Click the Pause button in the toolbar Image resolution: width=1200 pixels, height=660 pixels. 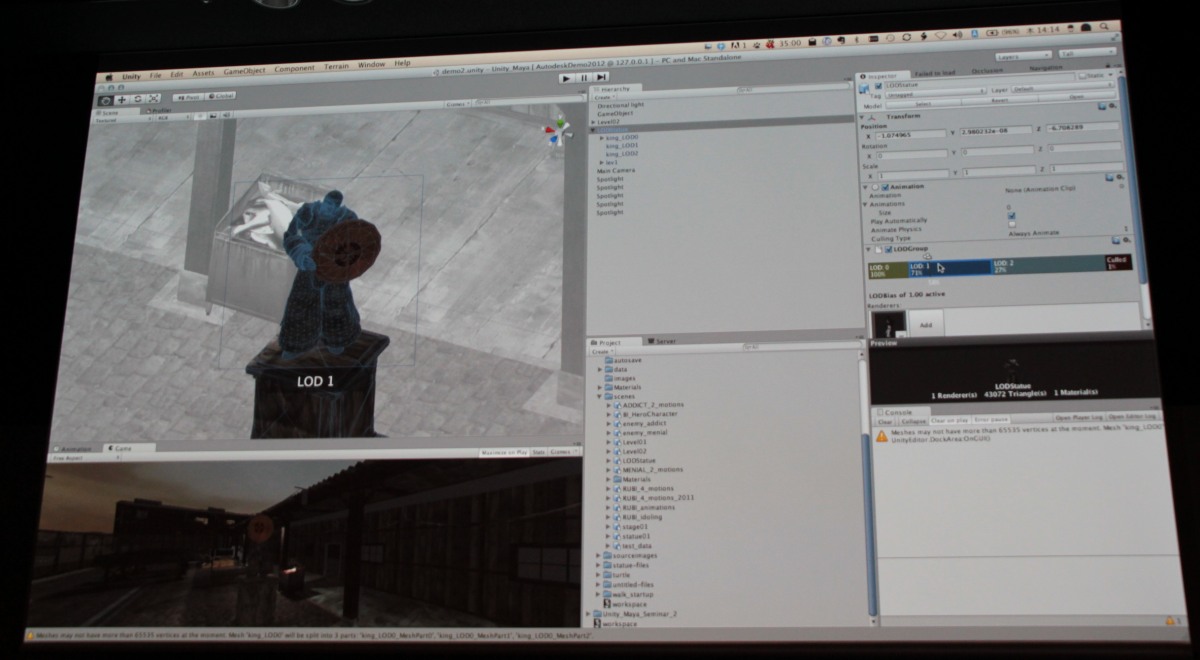(x=583, y=77)
